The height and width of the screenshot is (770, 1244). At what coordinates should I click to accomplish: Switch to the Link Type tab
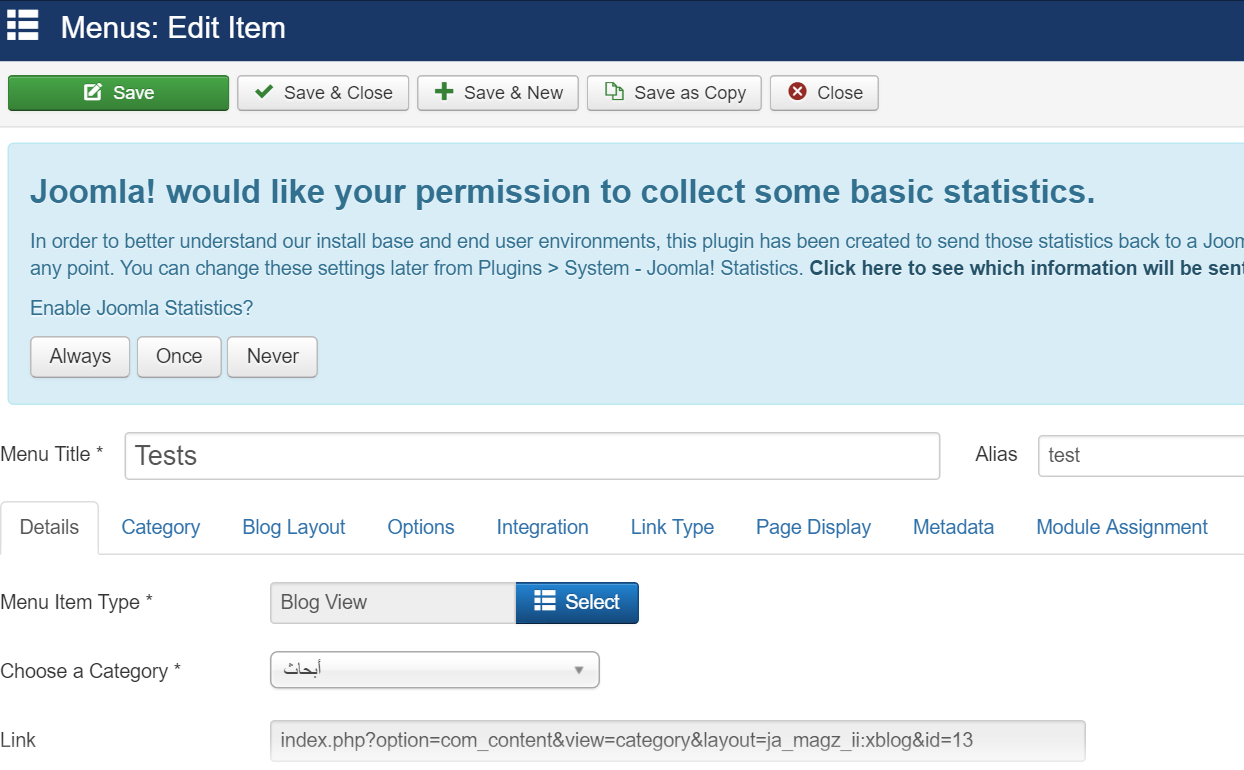672,527
